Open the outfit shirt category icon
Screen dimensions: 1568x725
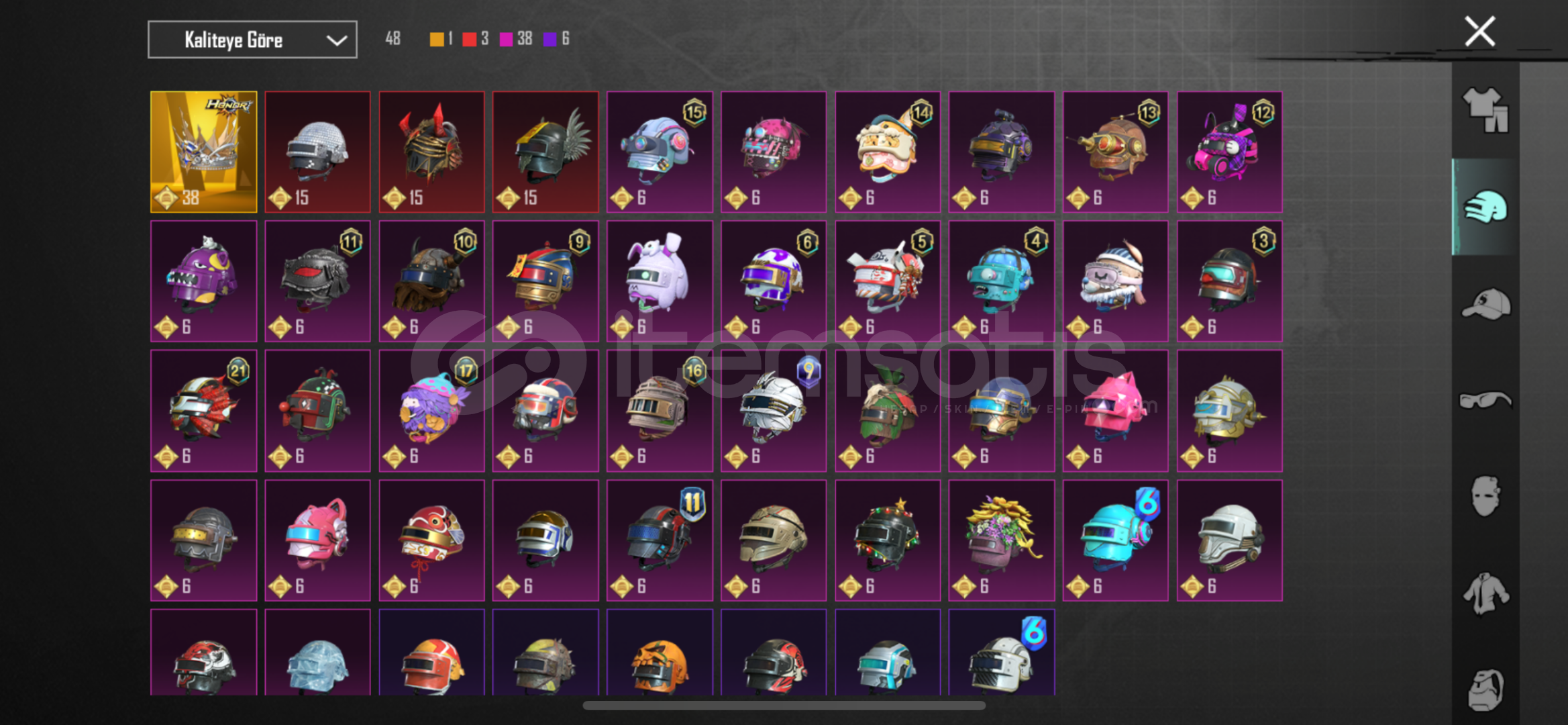click(x=1485, y=111)
